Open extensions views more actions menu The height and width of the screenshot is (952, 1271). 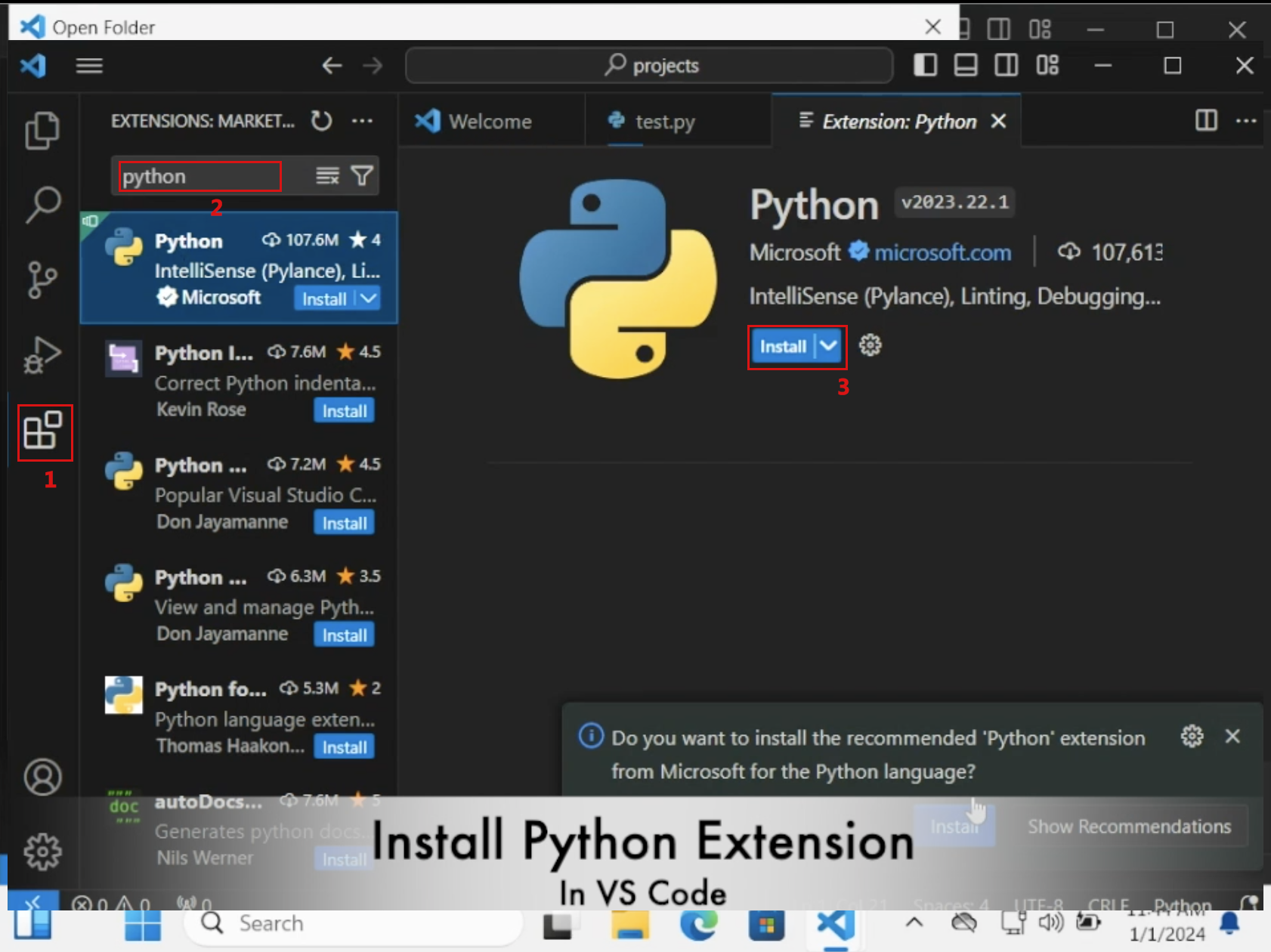tap(363, 121)
